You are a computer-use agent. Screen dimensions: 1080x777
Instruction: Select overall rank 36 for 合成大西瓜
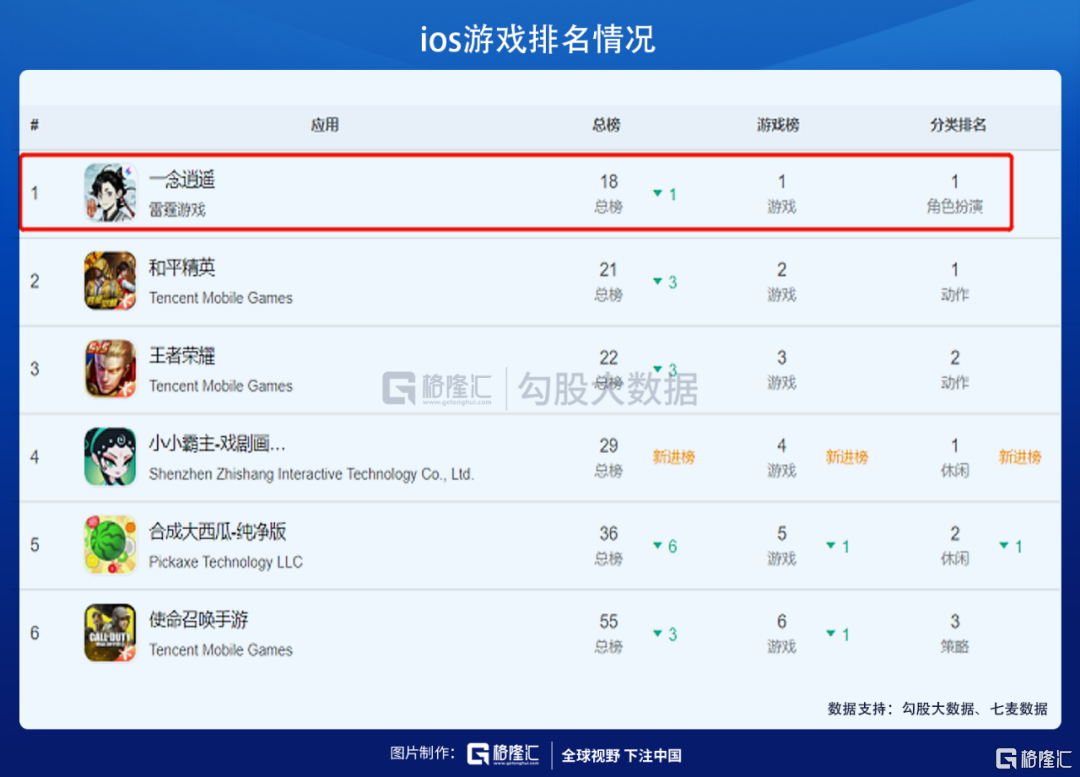pos(608,534)
